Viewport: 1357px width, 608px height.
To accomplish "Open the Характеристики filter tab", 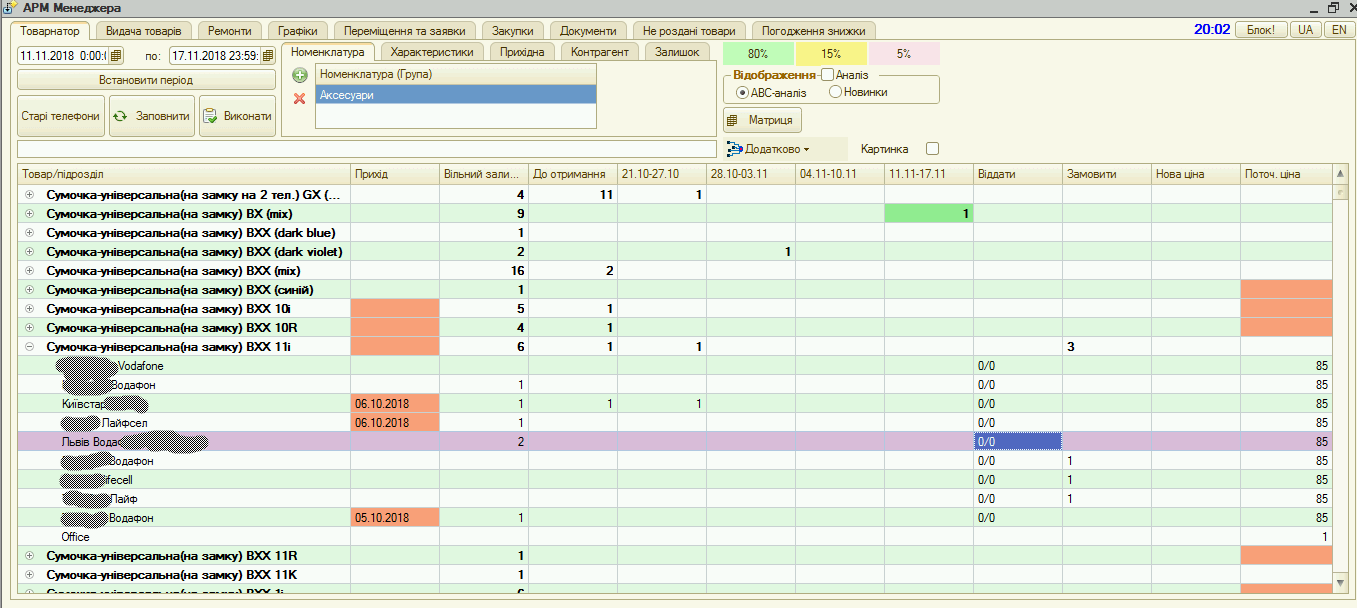I will [432, 52].
